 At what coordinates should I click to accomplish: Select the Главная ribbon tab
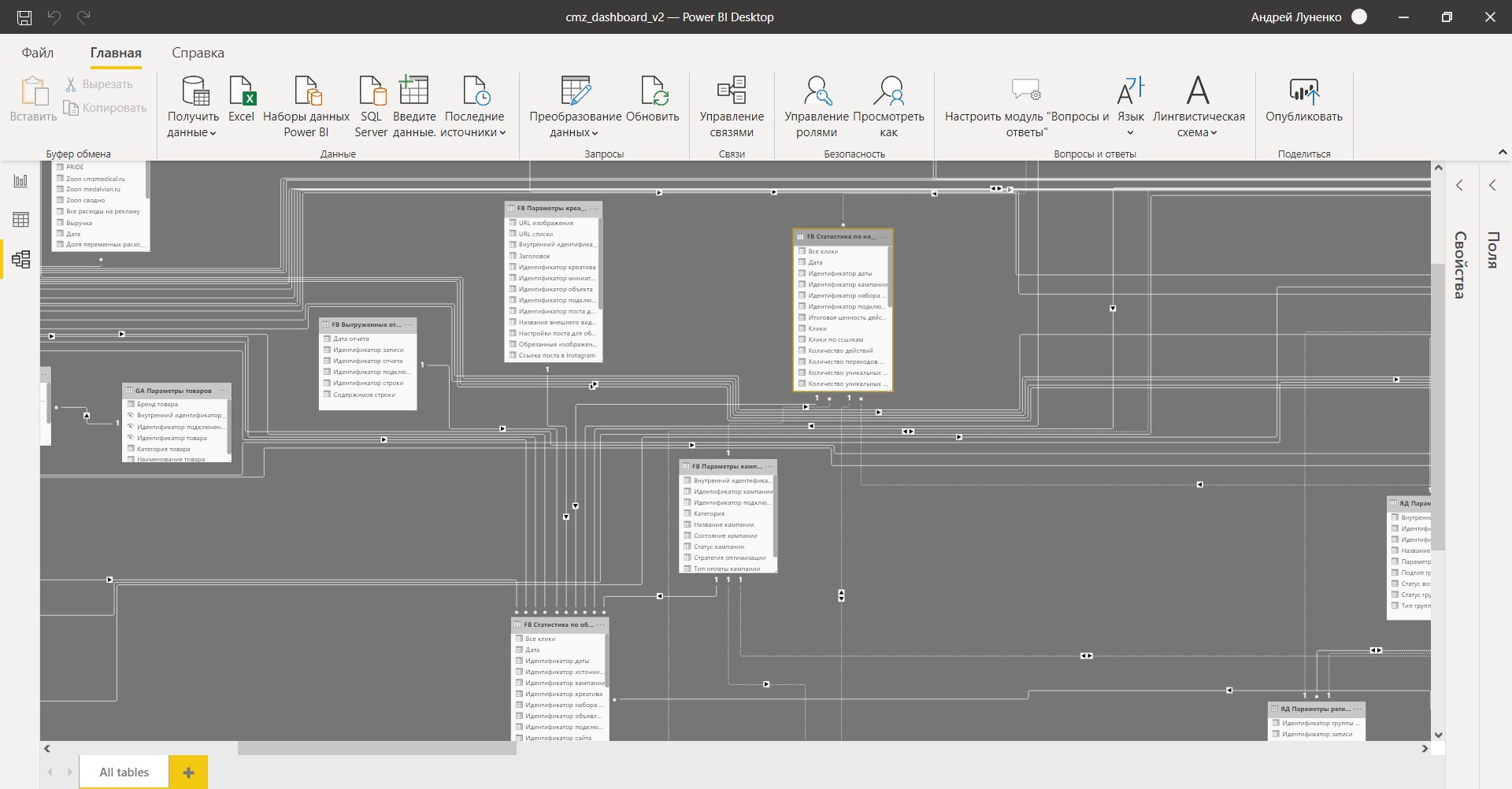[116, 53]
